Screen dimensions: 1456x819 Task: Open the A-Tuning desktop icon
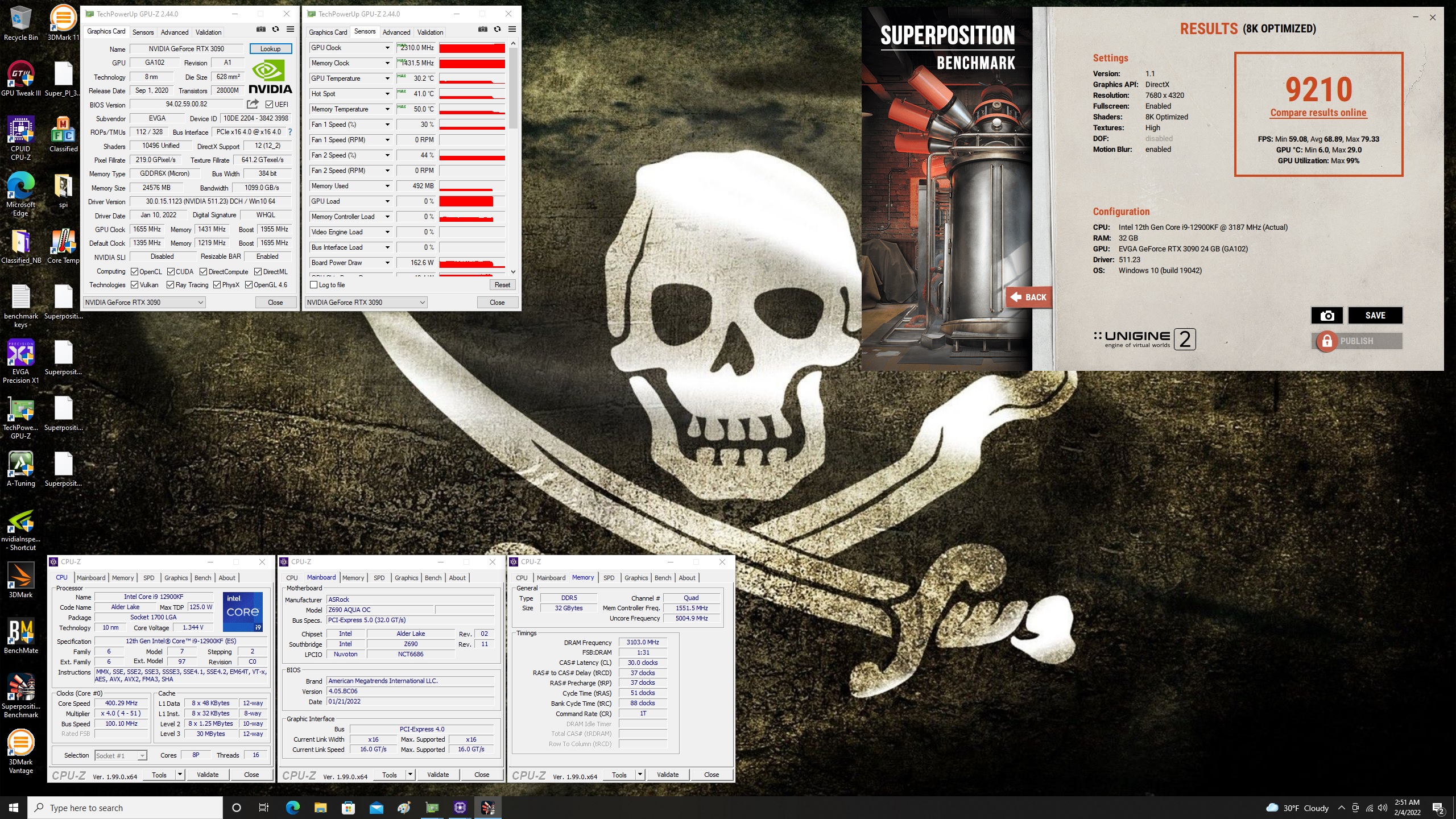click(x=20, y=469)
